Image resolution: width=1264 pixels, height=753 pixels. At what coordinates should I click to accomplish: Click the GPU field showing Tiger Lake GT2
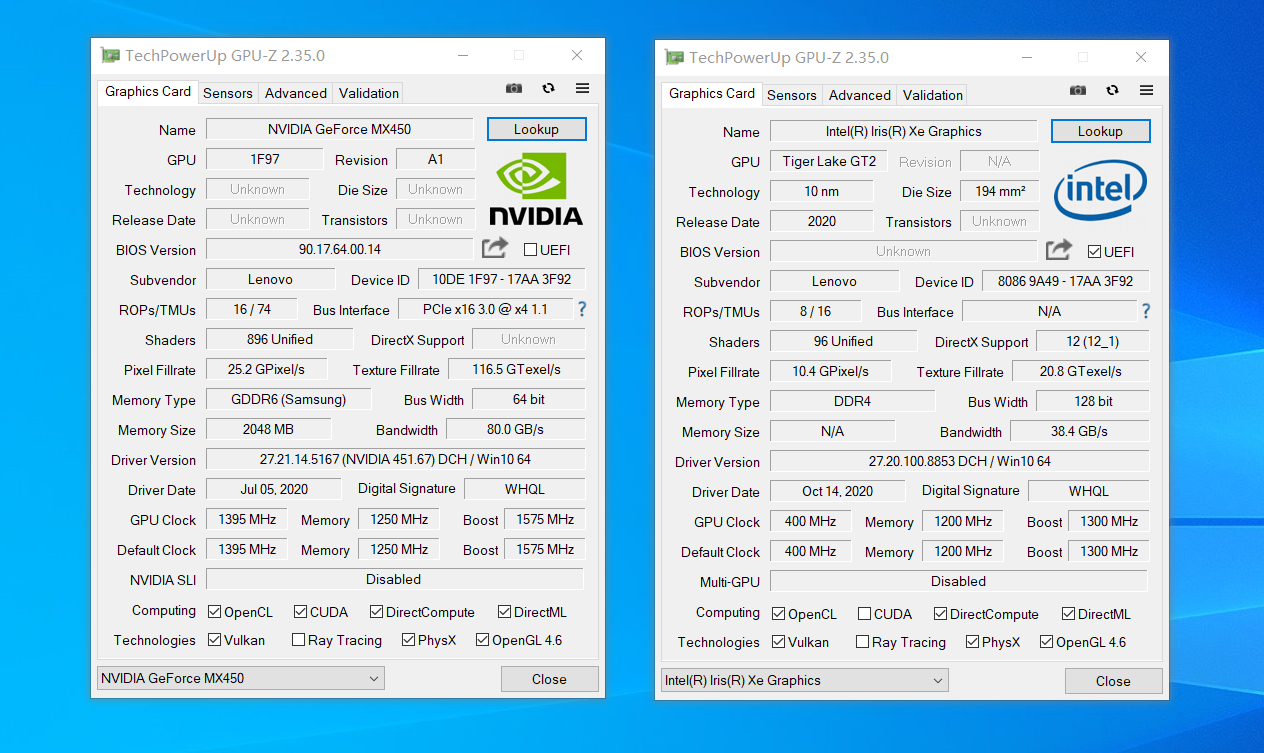point(829,161)
